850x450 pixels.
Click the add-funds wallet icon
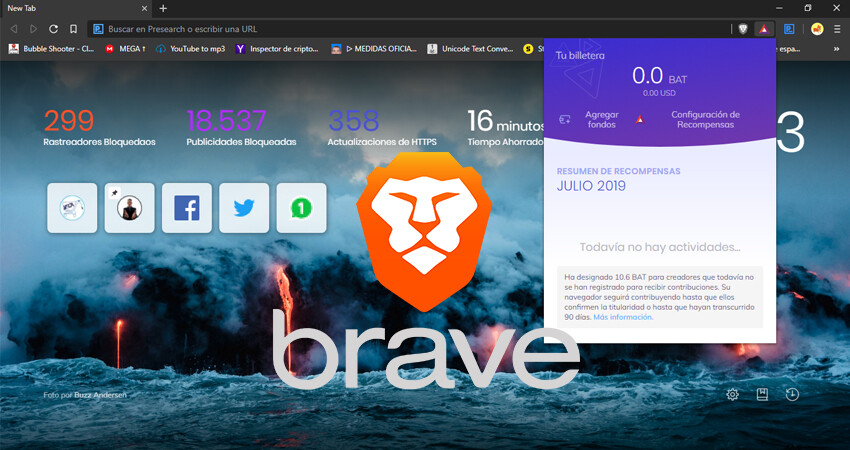[x=565, y=119]
